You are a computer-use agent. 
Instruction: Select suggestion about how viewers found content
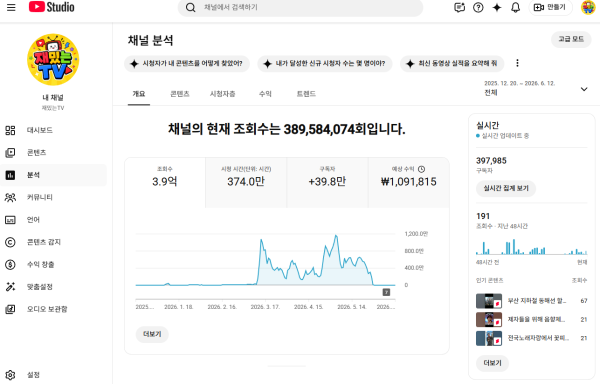[x=187, y=63]
